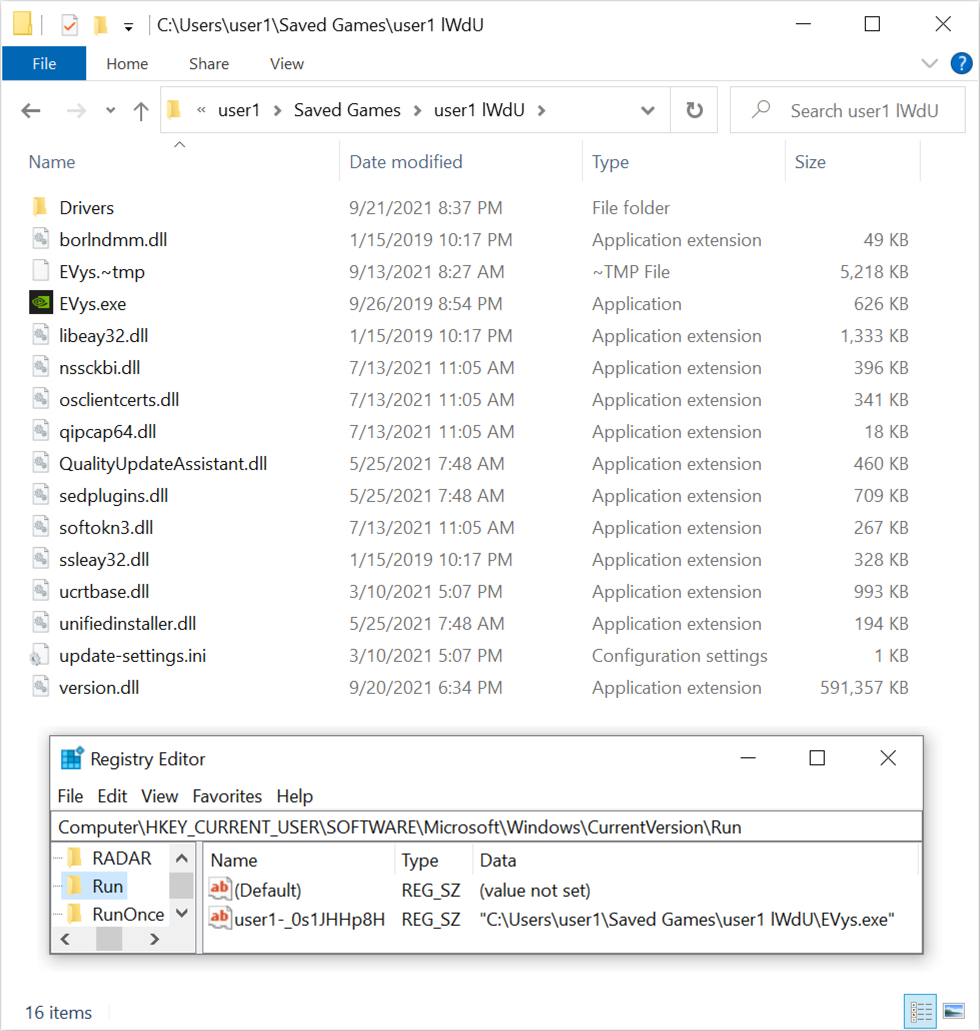Click the Explorer Help question mark icon
This screenshot has width=980, height=1031.
(x=961, y=64)
